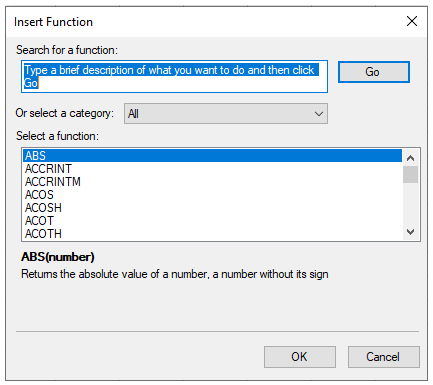Choose ACCRINTM from the function list
Viewport: 433px width, 385px height.
[x=212, y=182]
